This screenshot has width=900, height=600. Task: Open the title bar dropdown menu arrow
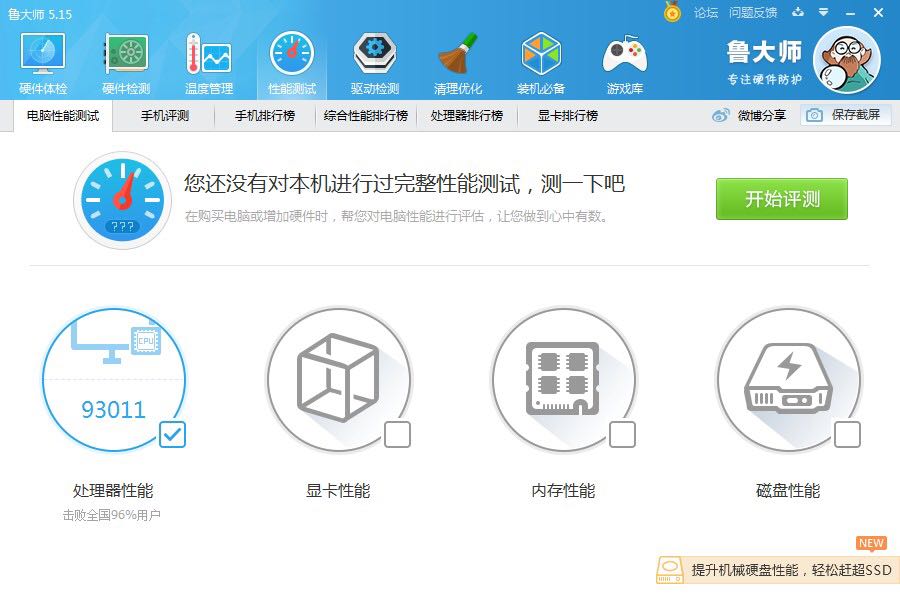[824, 12]
